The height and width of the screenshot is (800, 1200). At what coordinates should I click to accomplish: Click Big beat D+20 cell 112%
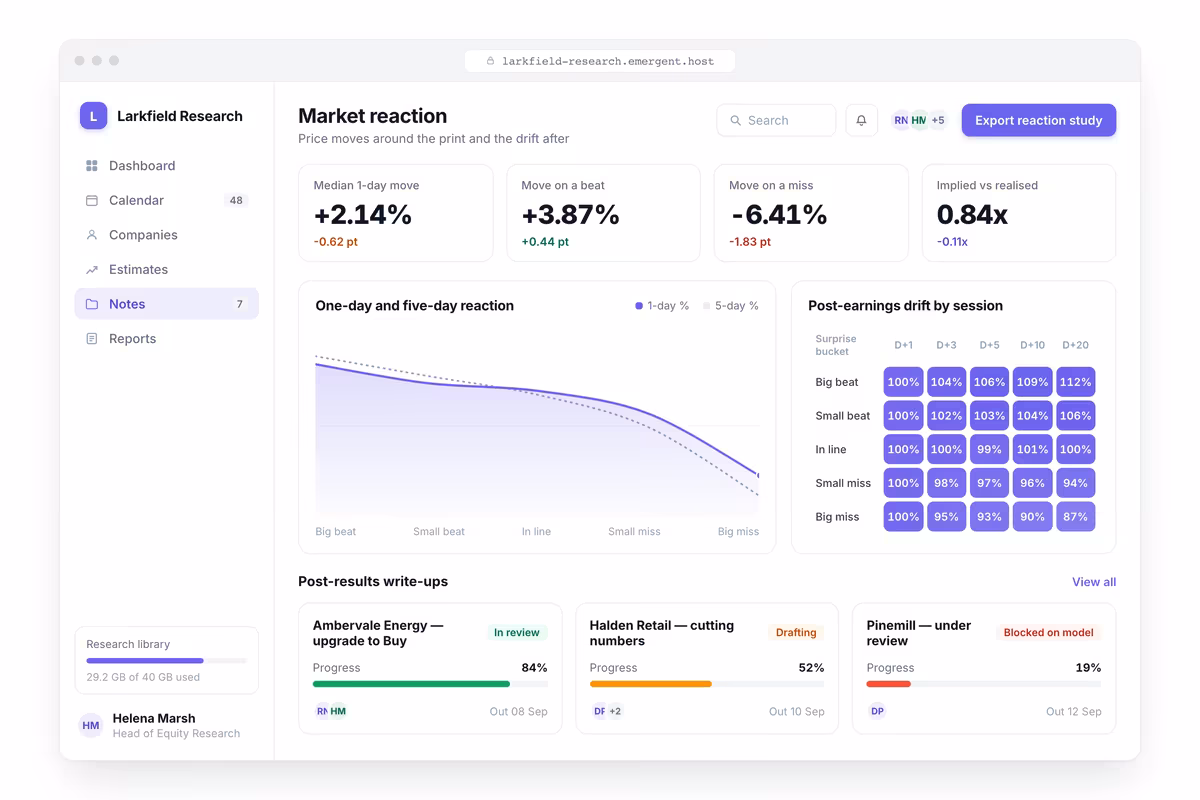click(x=1075, y=382)
